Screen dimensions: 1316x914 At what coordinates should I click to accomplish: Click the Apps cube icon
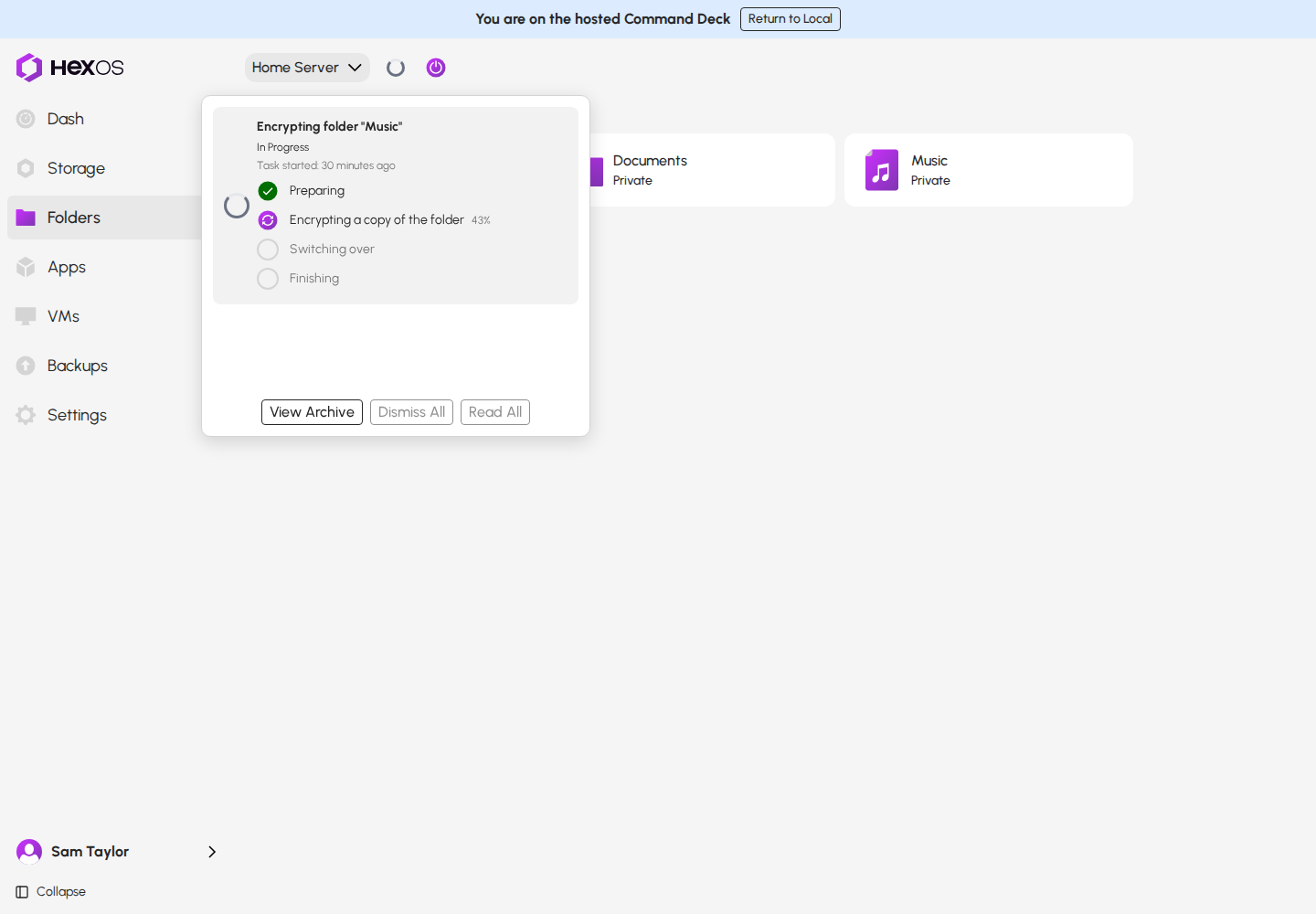click(x=26, y=267)
